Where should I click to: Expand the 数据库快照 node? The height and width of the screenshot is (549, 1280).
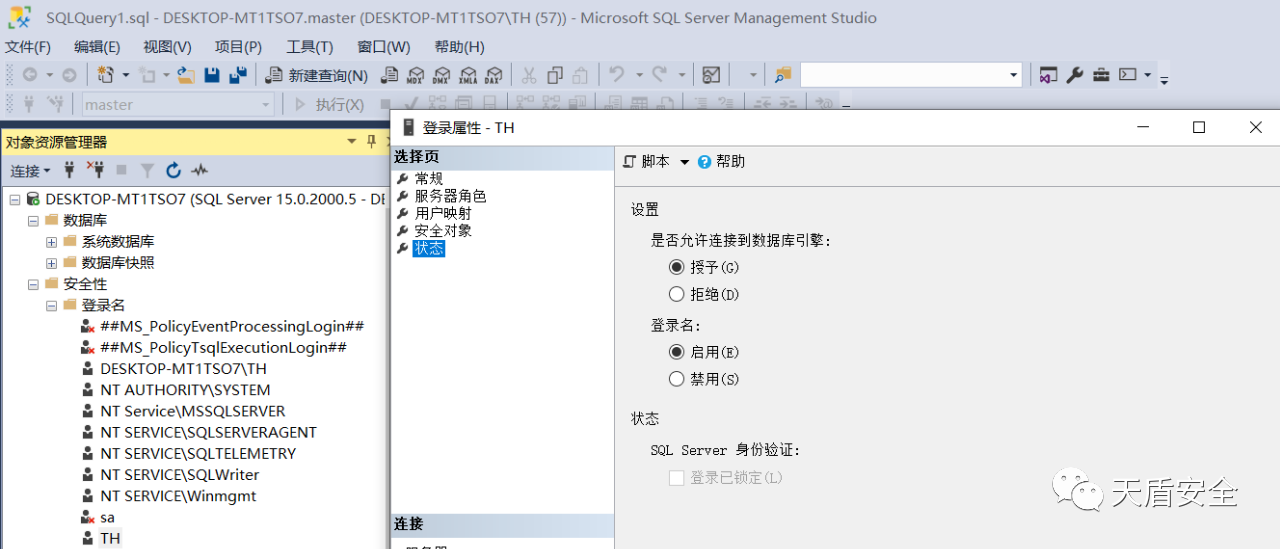[x=51, y=263]
